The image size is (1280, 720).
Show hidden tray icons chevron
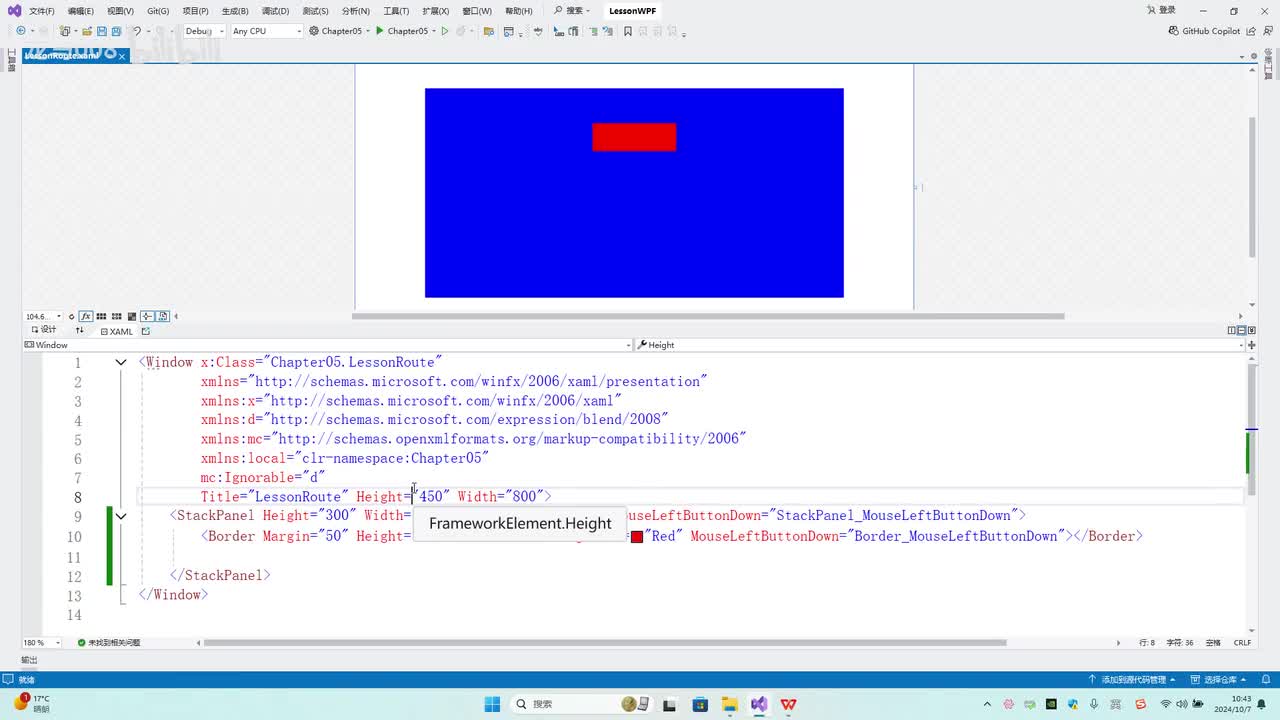(987, 704)
